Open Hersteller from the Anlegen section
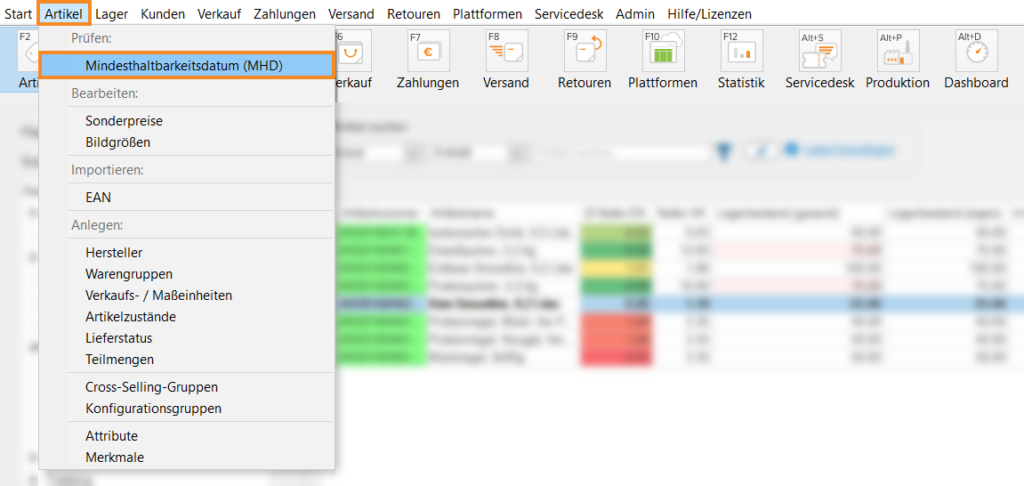Viewport: 1024px width, 486px height. point(114,253)
